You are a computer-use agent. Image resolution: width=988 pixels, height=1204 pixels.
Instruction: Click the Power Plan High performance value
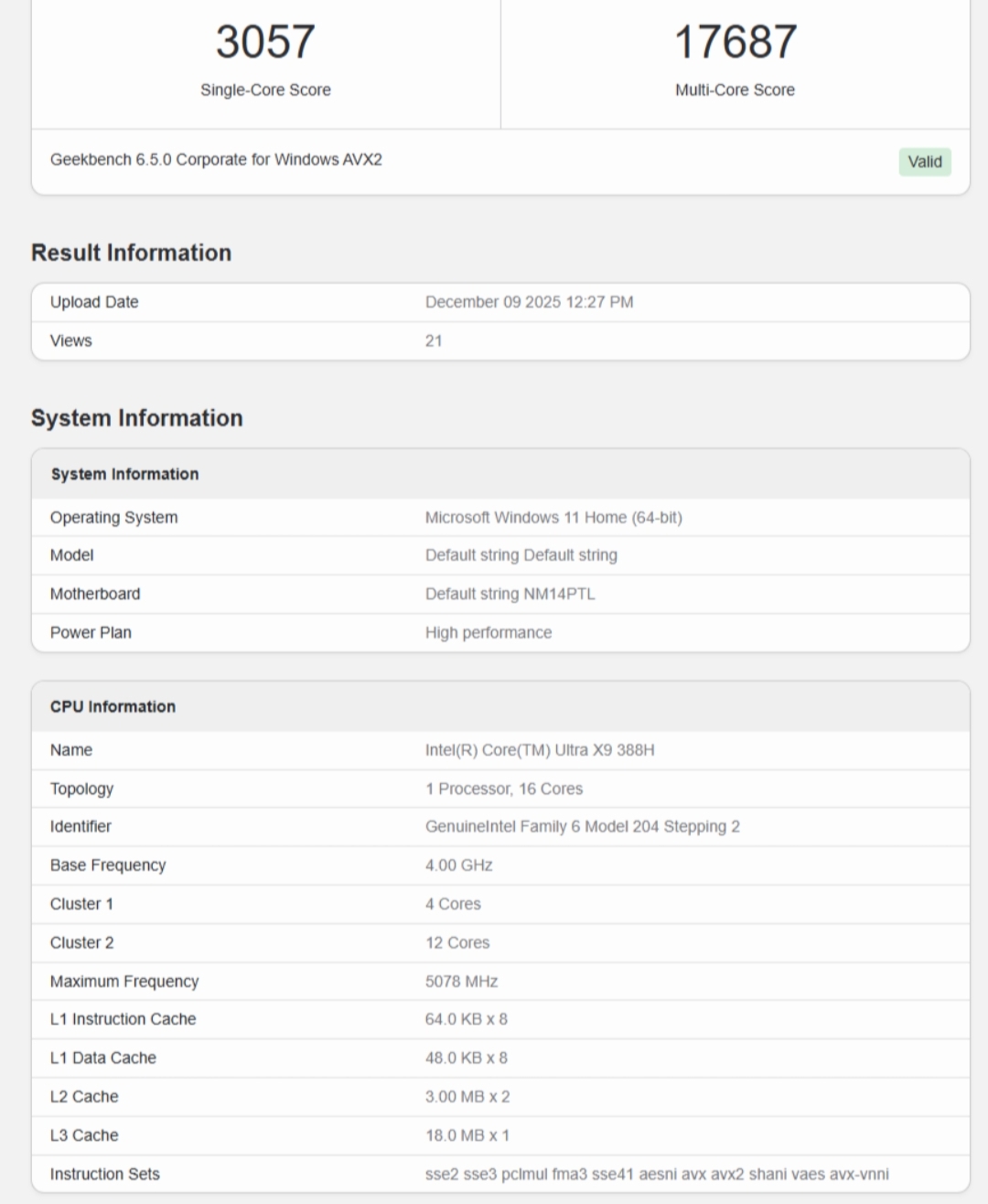[x=489, y=632]
